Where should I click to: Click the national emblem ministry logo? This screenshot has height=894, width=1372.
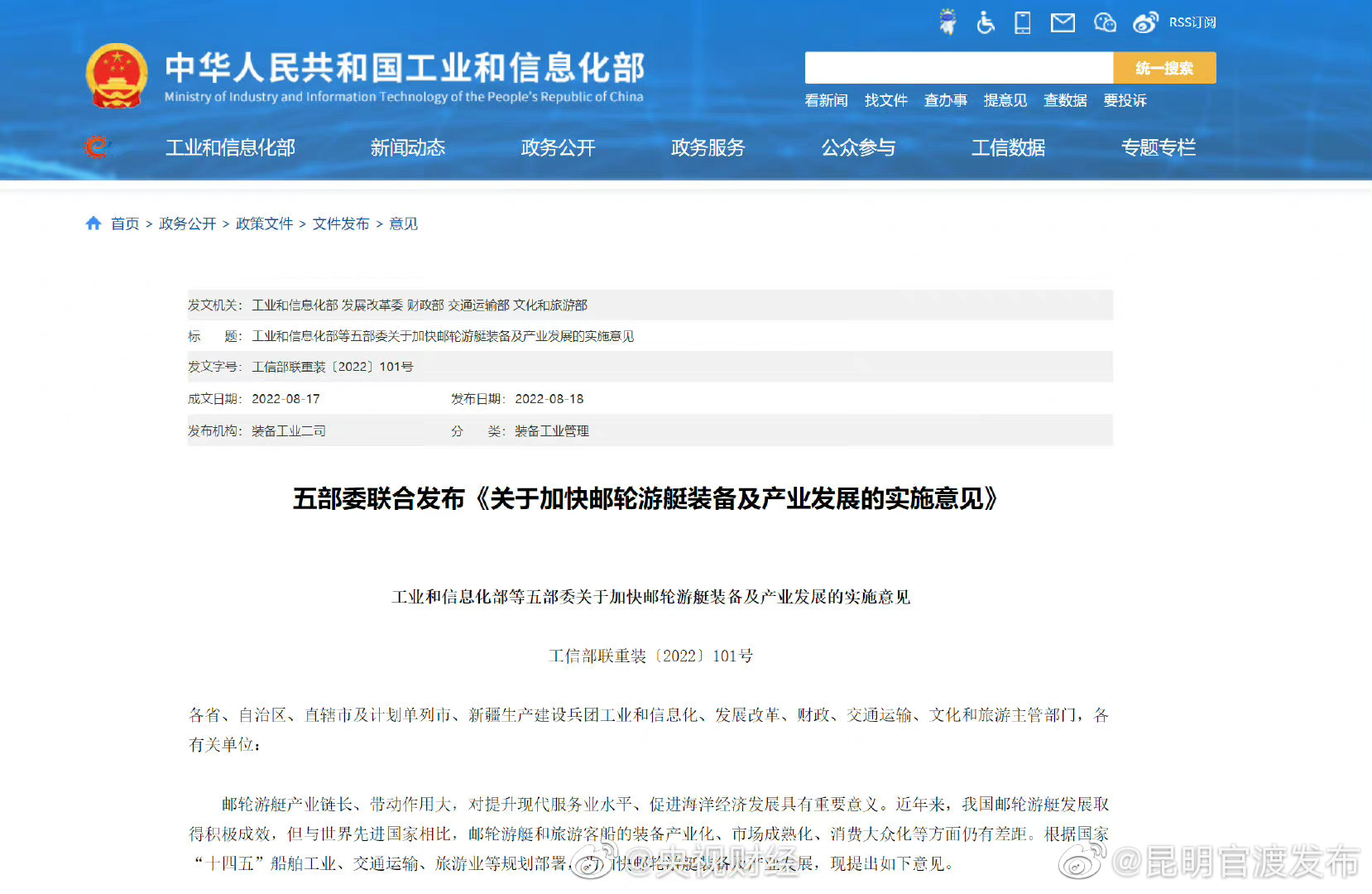coord(117,74)
